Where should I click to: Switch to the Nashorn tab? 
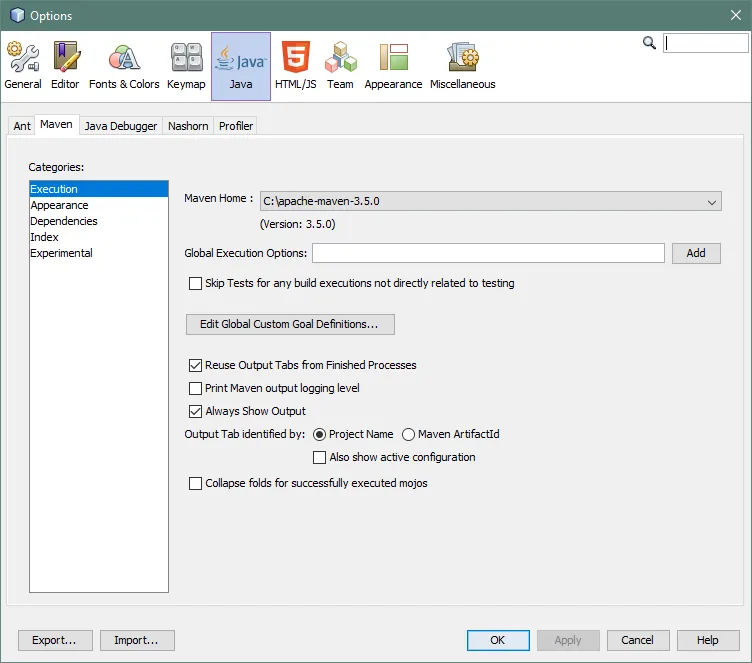(188, 126)
